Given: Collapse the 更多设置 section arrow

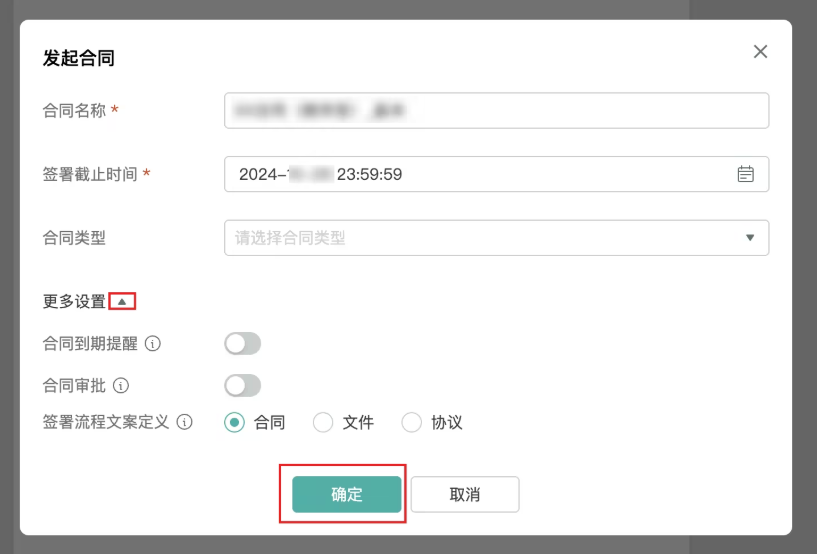Looking at the screenshot, I should click(122, 301).
